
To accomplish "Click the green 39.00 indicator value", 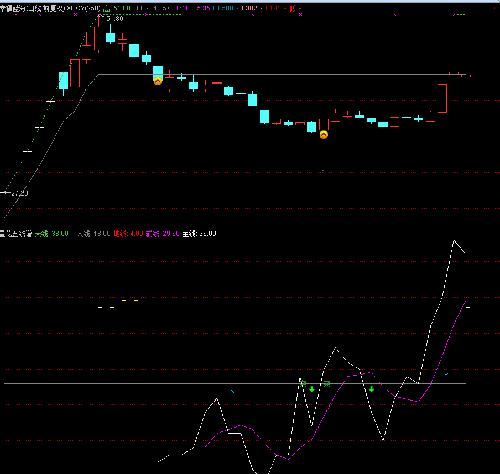I will click(60, 234).
